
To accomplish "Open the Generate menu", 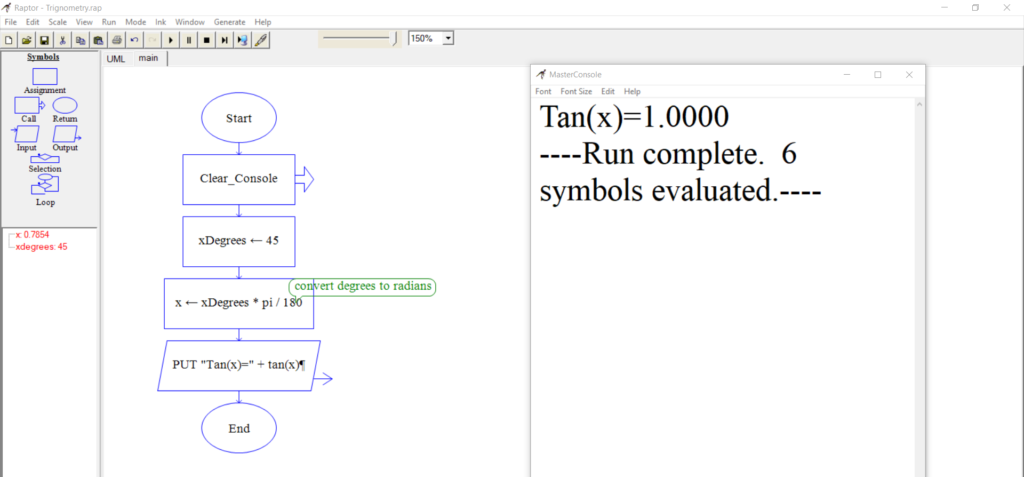I will point(229,21).
